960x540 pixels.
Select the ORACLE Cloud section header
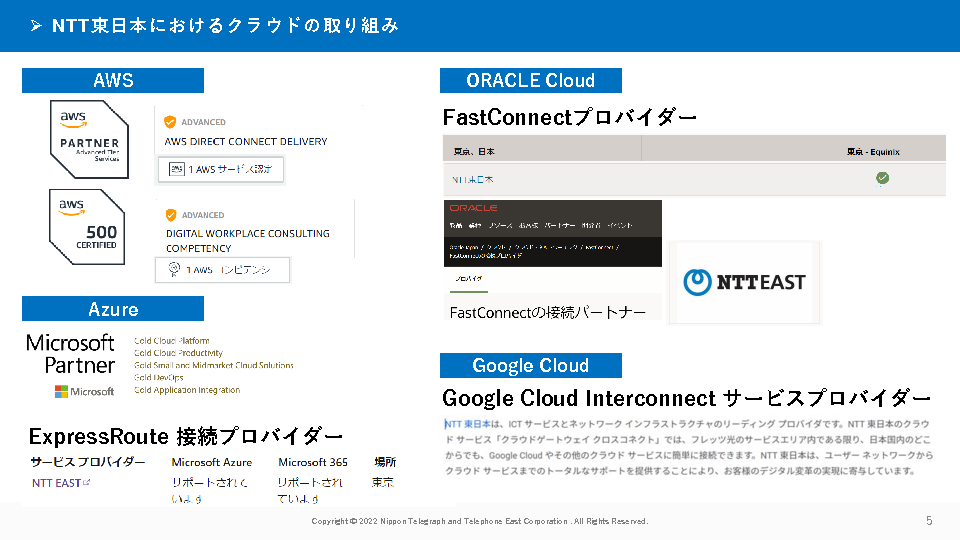530,81
